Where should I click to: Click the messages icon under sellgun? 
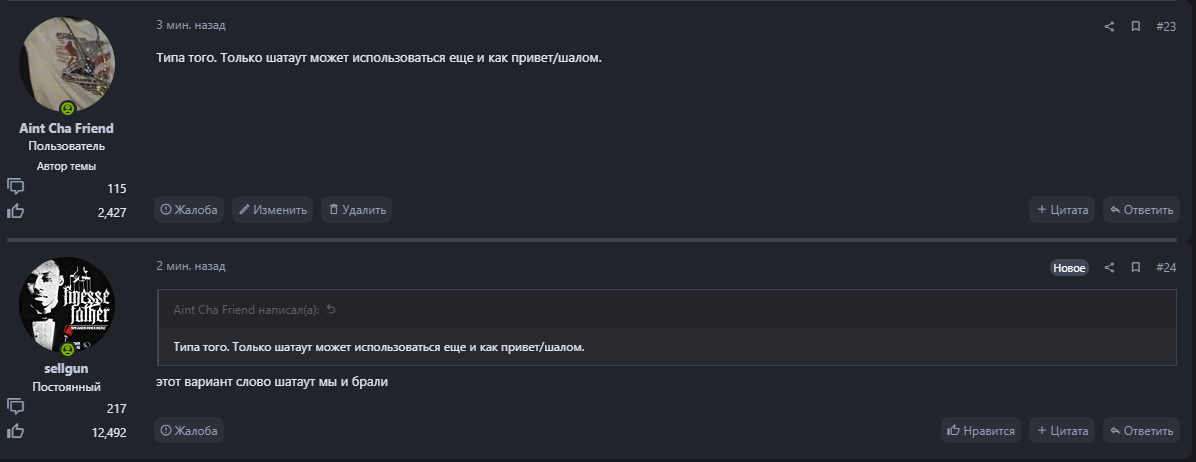pos(16,407)
